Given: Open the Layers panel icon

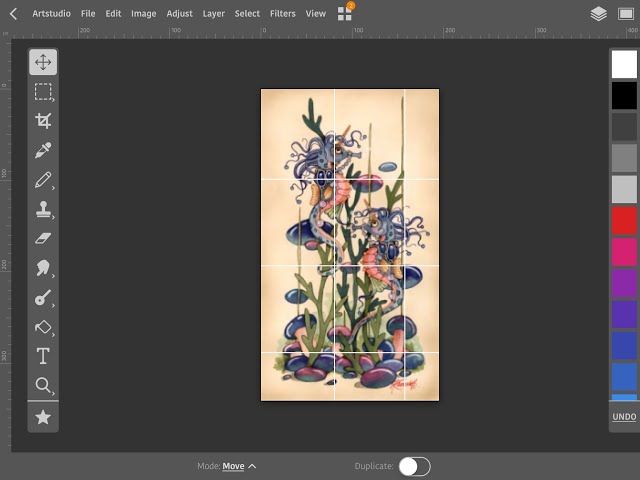Looking at the screenshot, I should pyautogui.click(x=598, y=14).
